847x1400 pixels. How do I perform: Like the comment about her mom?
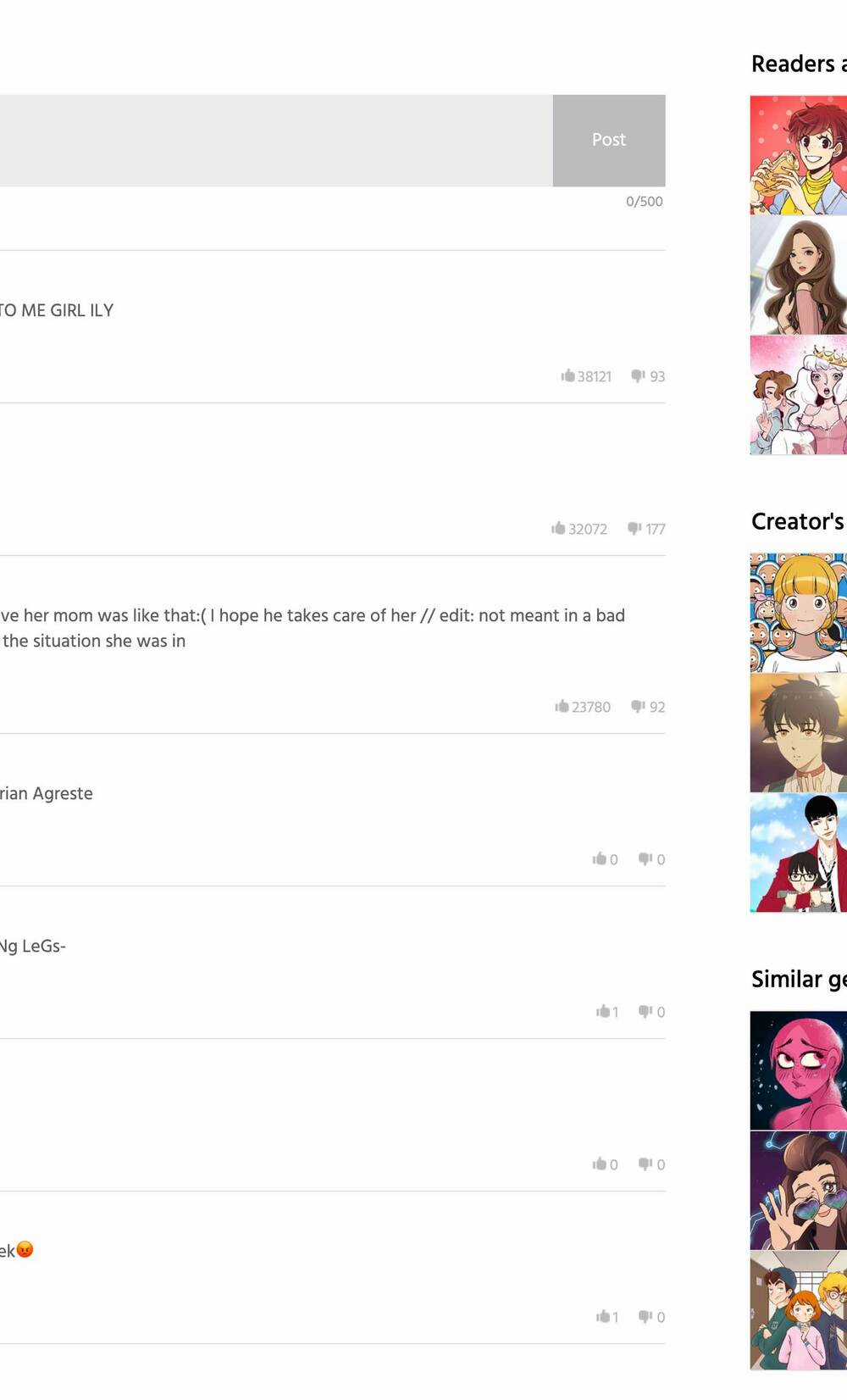coord(583,707)
